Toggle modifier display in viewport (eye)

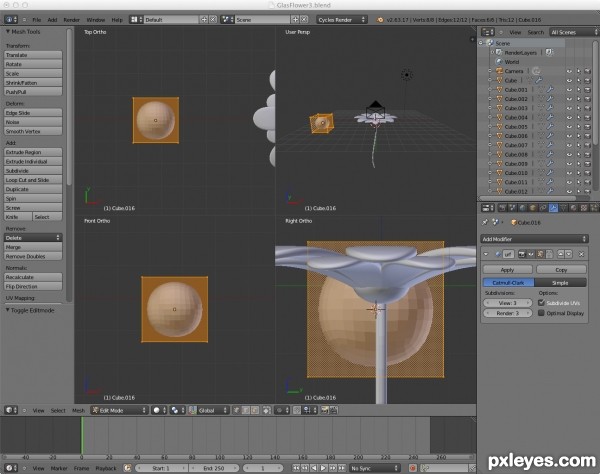531,254
